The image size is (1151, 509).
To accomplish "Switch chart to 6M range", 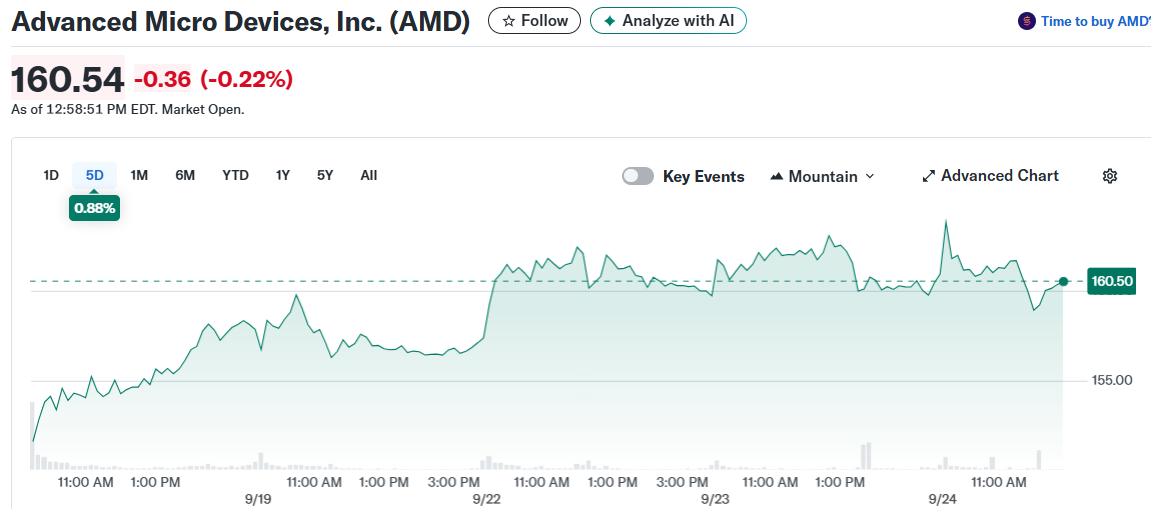I will (x=185, y=175).
